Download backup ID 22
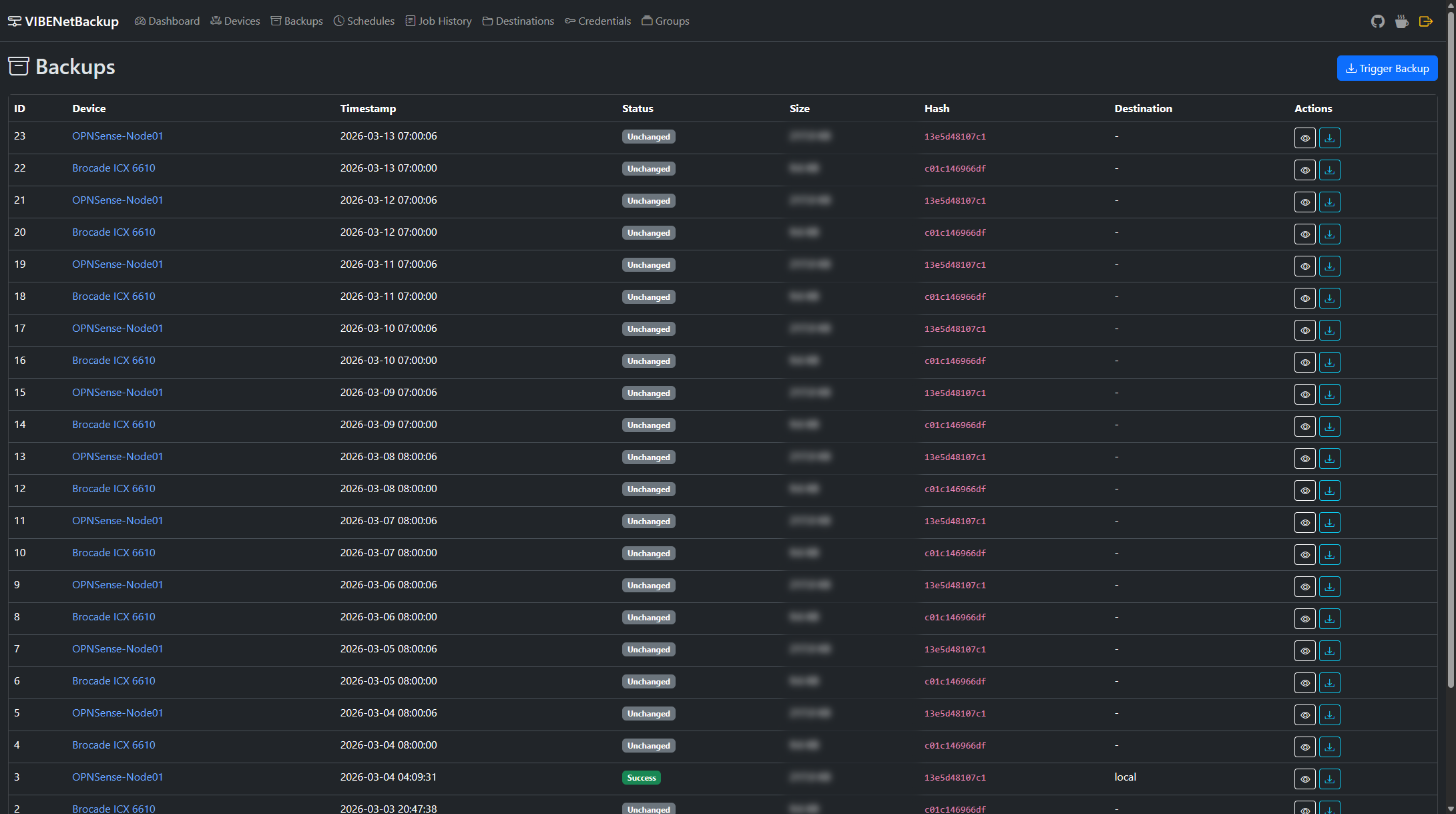 pos(1330,170)
